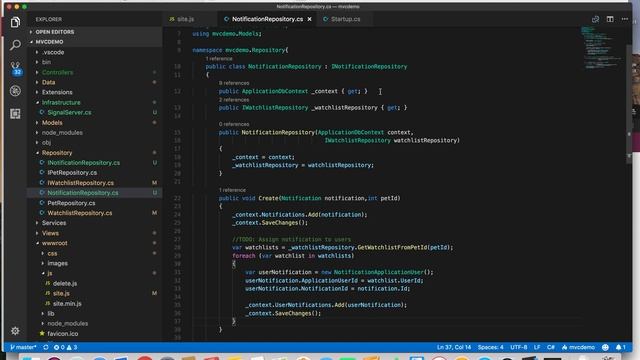Open the Explorer view icon in activity bar
Screen dimensions: 640x360
(15, 22)
